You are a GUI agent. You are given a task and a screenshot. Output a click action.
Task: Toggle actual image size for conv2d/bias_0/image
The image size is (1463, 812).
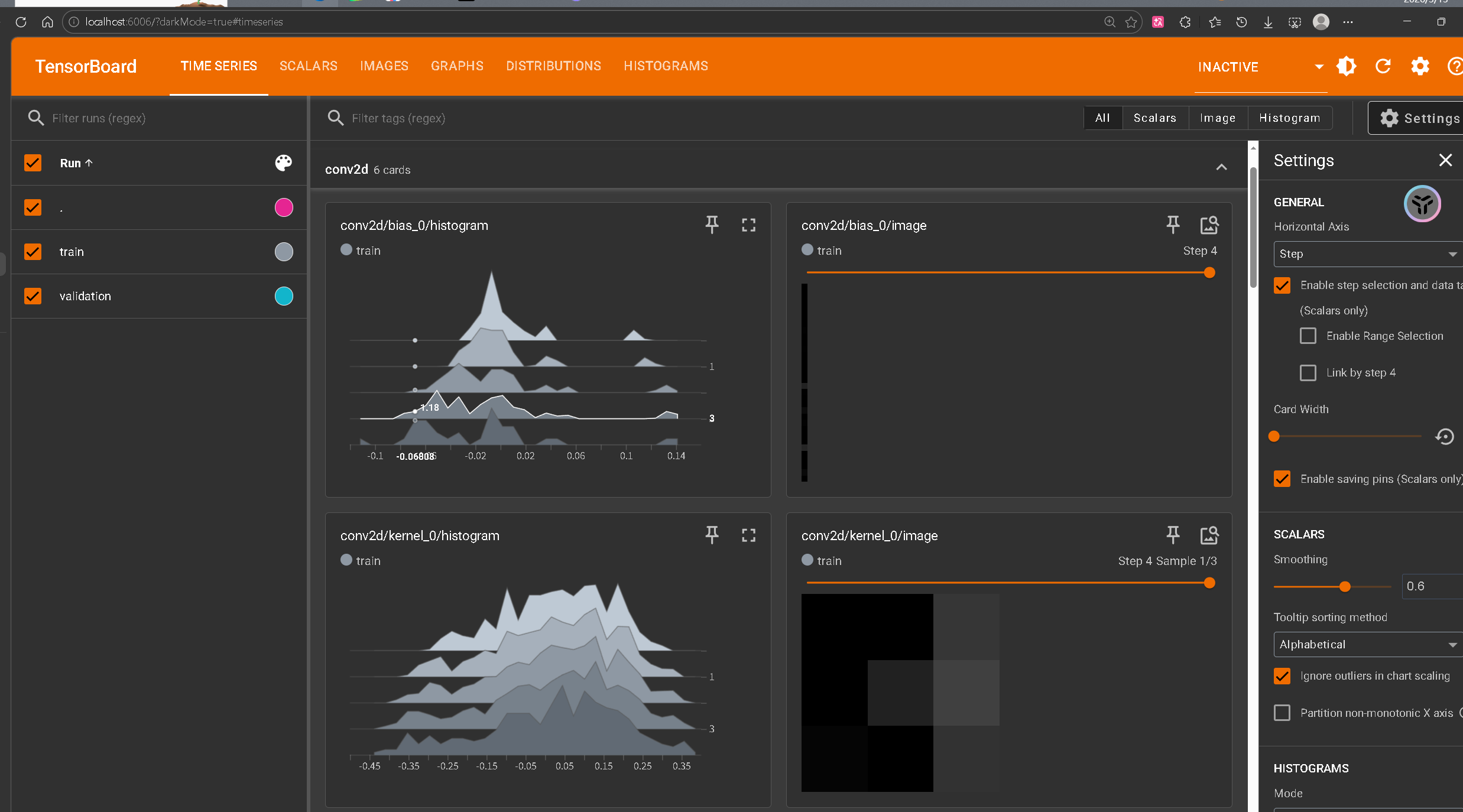1209,225
